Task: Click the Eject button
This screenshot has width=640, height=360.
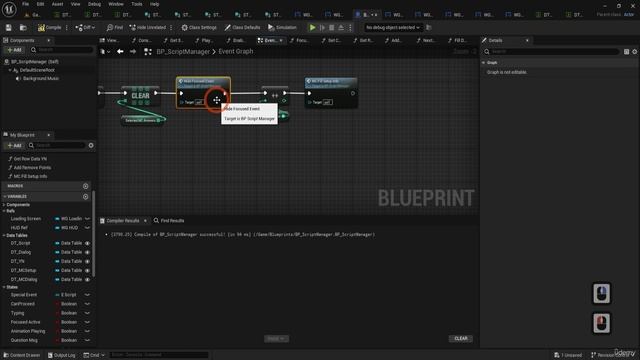Action: [341, 27]
